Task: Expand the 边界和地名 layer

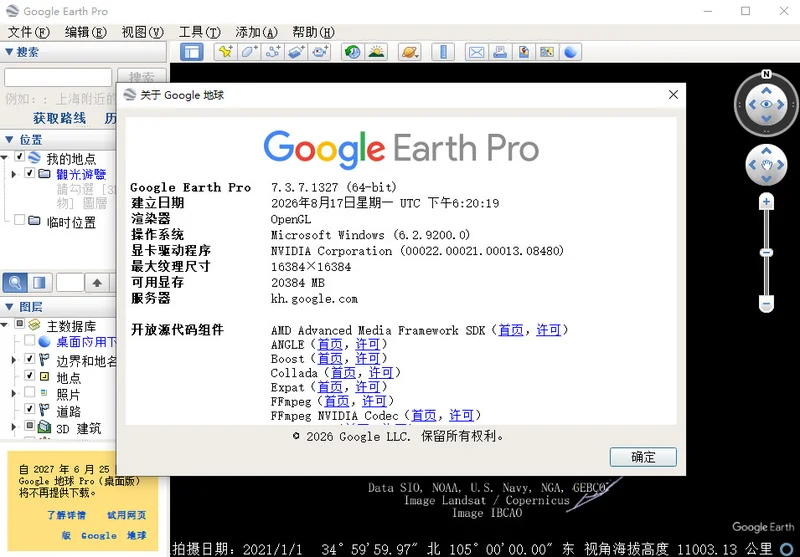Action: click(x=14, y=360)
